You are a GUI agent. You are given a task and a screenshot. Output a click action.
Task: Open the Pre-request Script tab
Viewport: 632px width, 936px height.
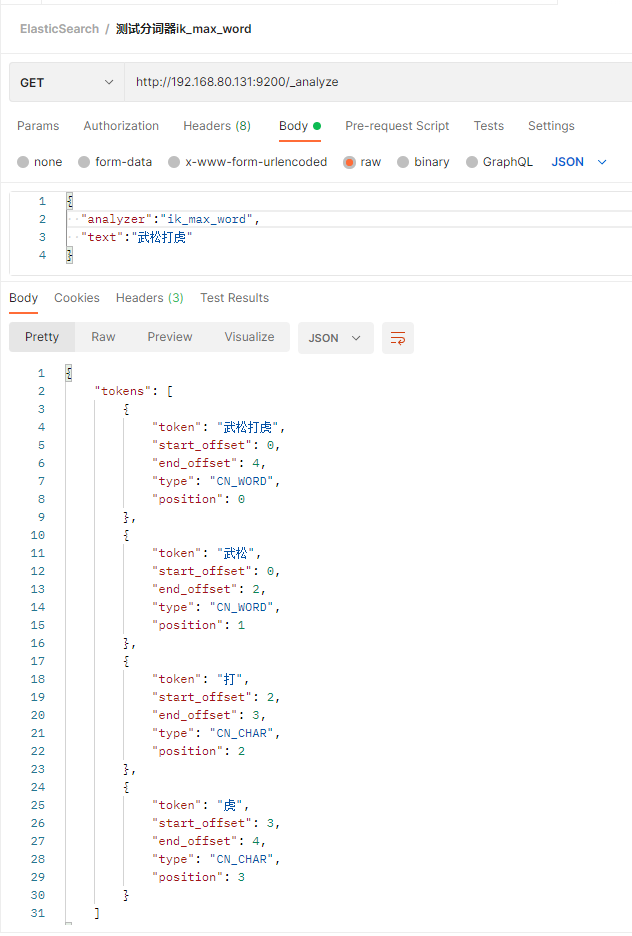pos(397,126)
